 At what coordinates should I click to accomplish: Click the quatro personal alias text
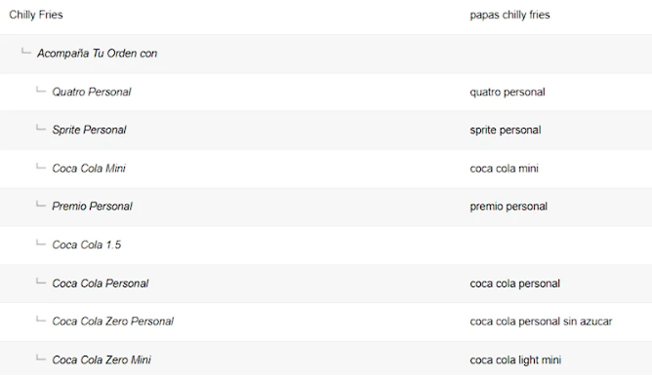coord(507,92)
